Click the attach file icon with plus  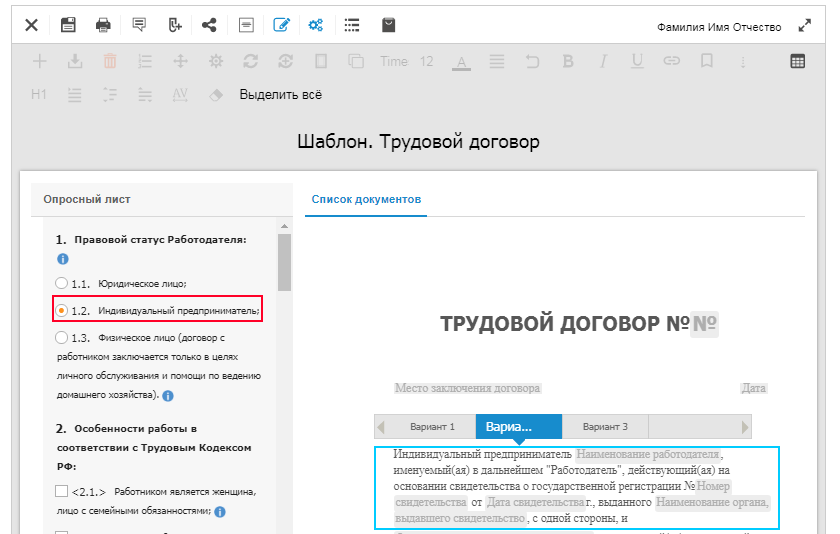tap(175, 25)
